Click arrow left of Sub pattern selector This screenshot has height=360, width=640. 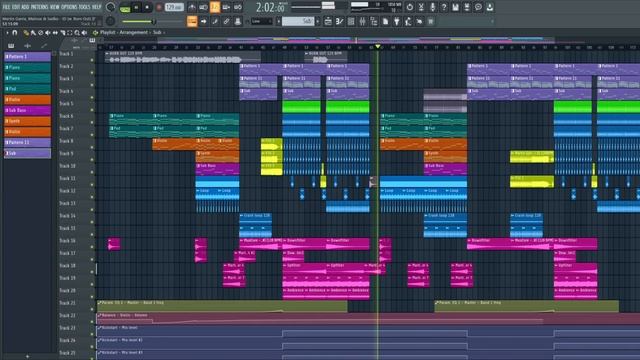(279, 21)
